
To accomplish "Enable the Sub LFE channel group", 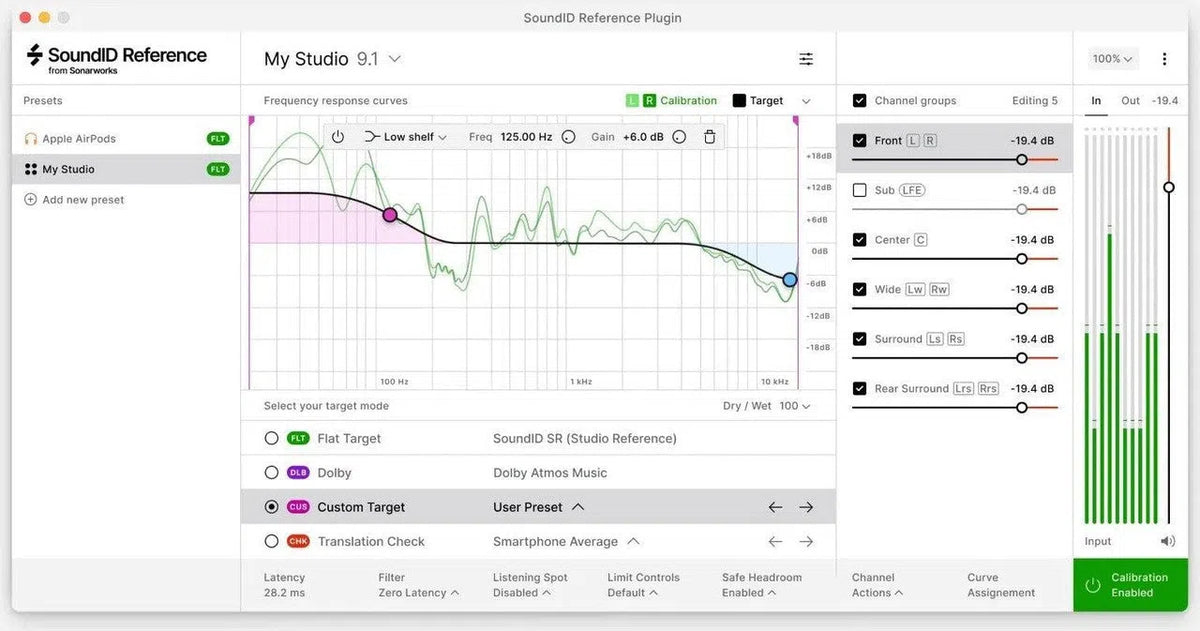I will click(x=859, y=189).
